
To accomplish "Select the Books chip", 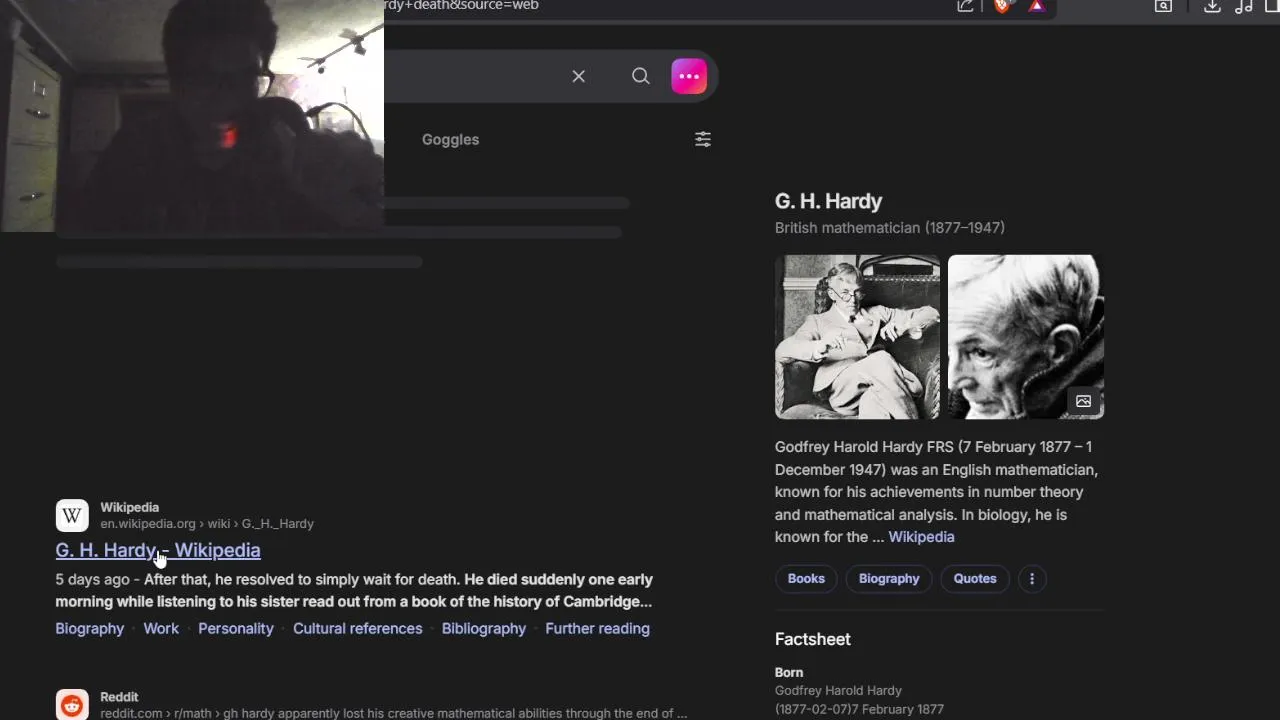I will 806,579.
